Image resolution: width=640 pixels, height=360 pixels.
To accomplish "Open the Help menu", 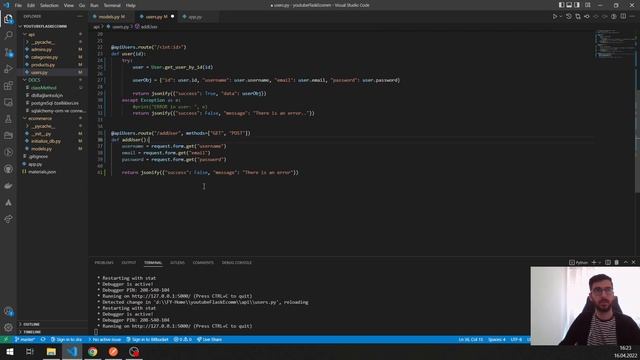I will 131,5.
